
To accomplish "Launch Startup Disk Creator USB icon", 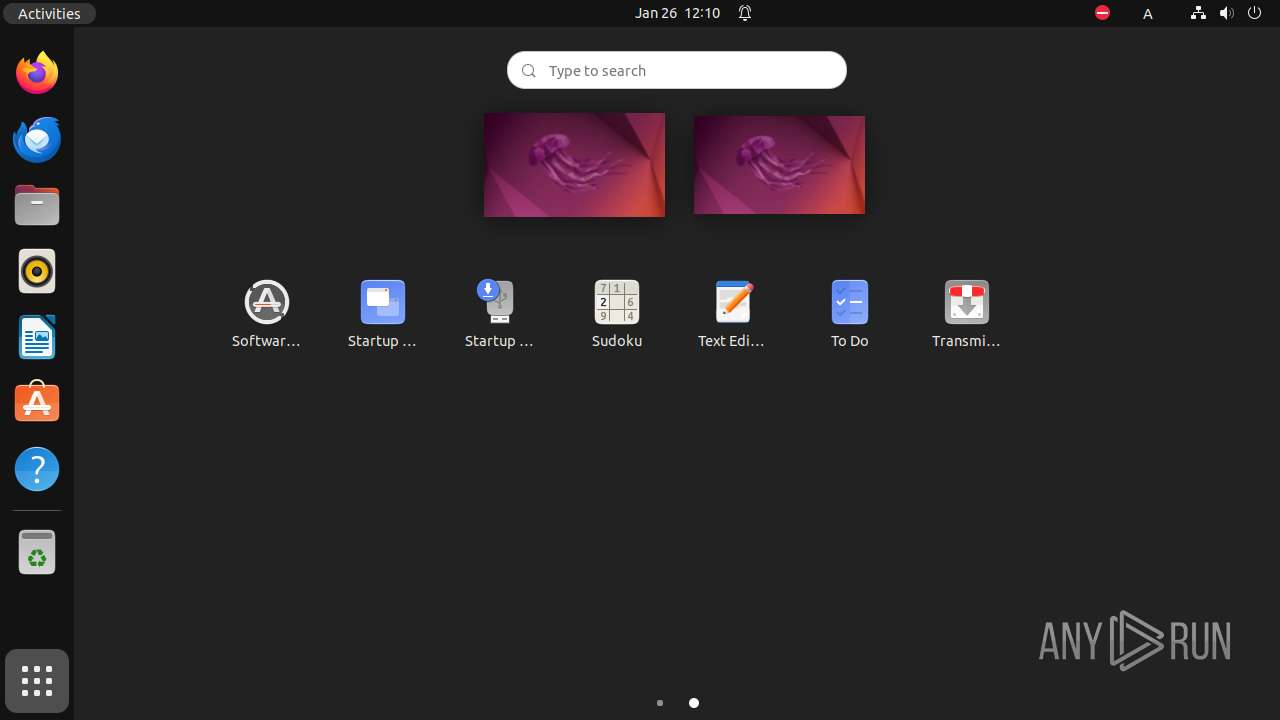I will pos(499,314).
